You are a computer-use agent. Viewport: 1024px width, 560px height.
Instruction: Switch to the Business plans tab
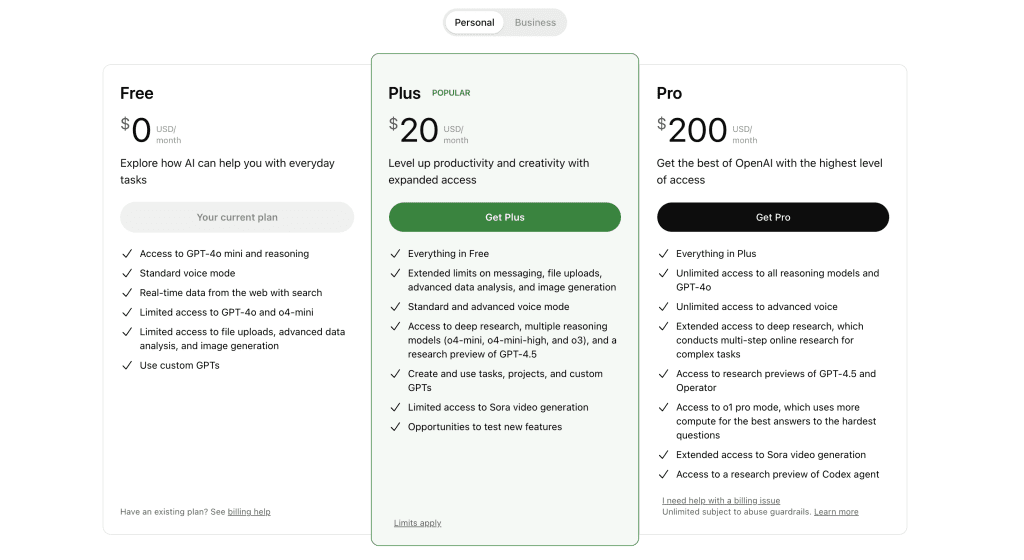[535, 22]
